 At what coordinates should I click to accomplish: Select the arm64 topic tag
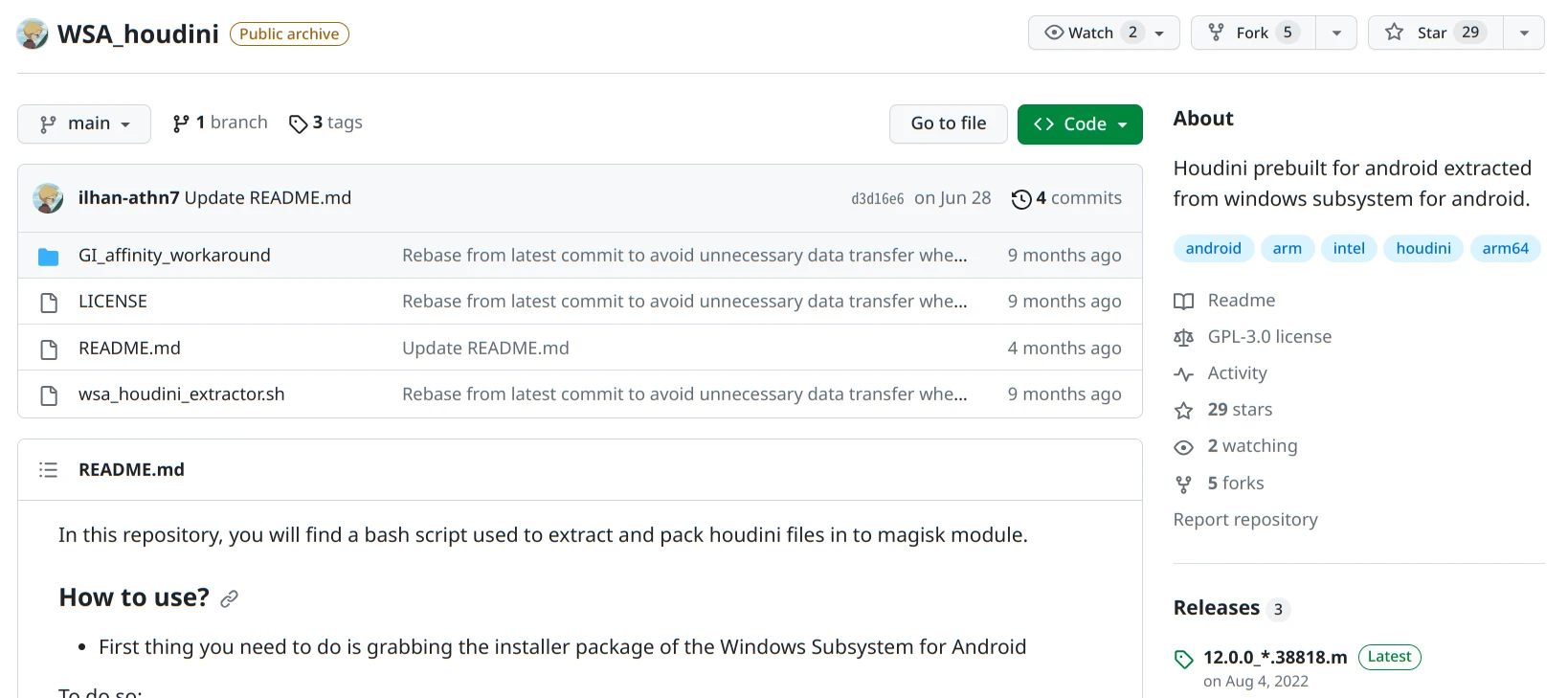(x=1505, y=248)
